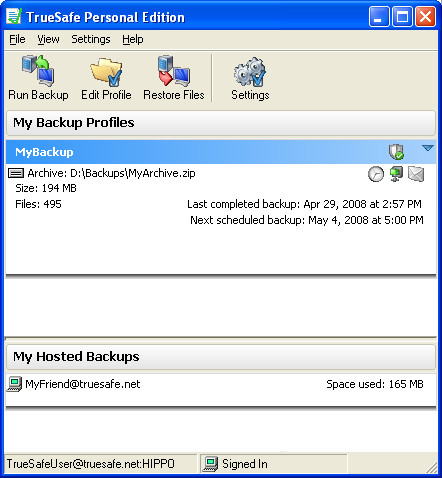Close the TrueSafe Personal Edition window
The image size is (442, 478).
425,16
